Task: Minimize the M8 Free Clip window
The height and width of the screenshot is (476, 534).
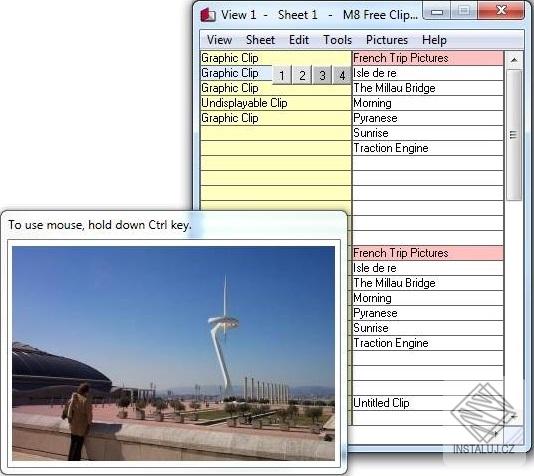Action: (437, 12)
